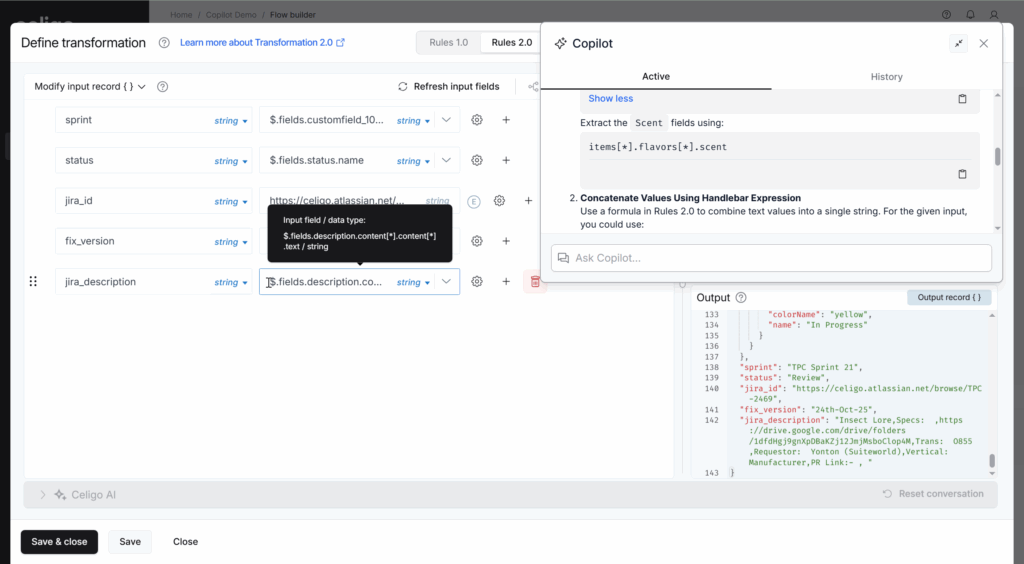Click the Output help icon

[x=741, y=298]
